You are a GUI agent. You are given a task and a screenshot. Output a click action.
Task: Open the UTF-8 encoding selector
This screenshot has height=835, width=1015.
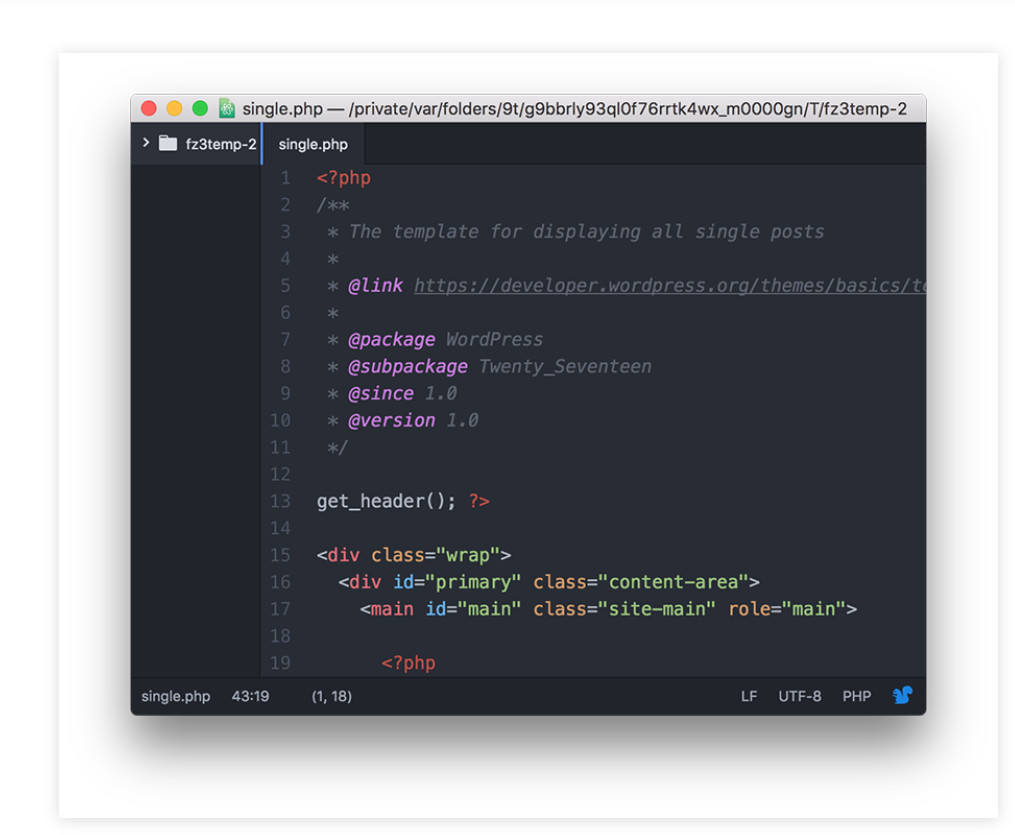[x=799, y=695]
